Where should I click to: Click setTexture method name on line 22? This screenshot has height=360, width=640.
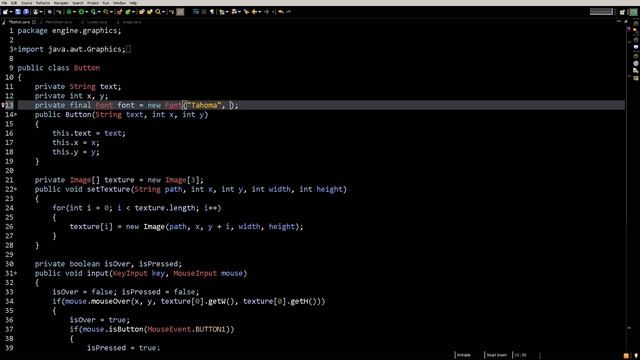(x=109, y=189)
